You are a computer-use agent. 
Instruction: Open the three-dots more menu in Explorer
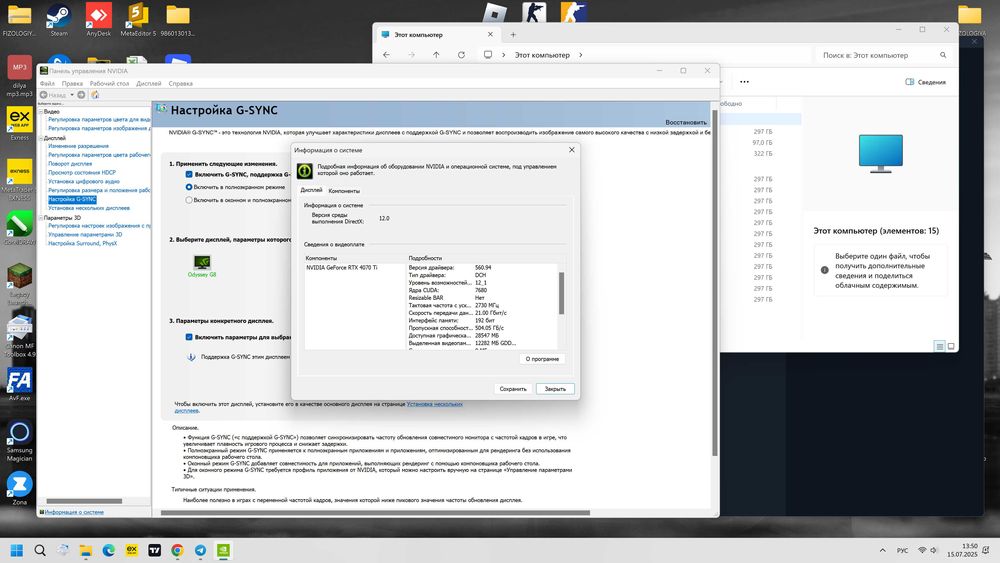pos(744,82)
